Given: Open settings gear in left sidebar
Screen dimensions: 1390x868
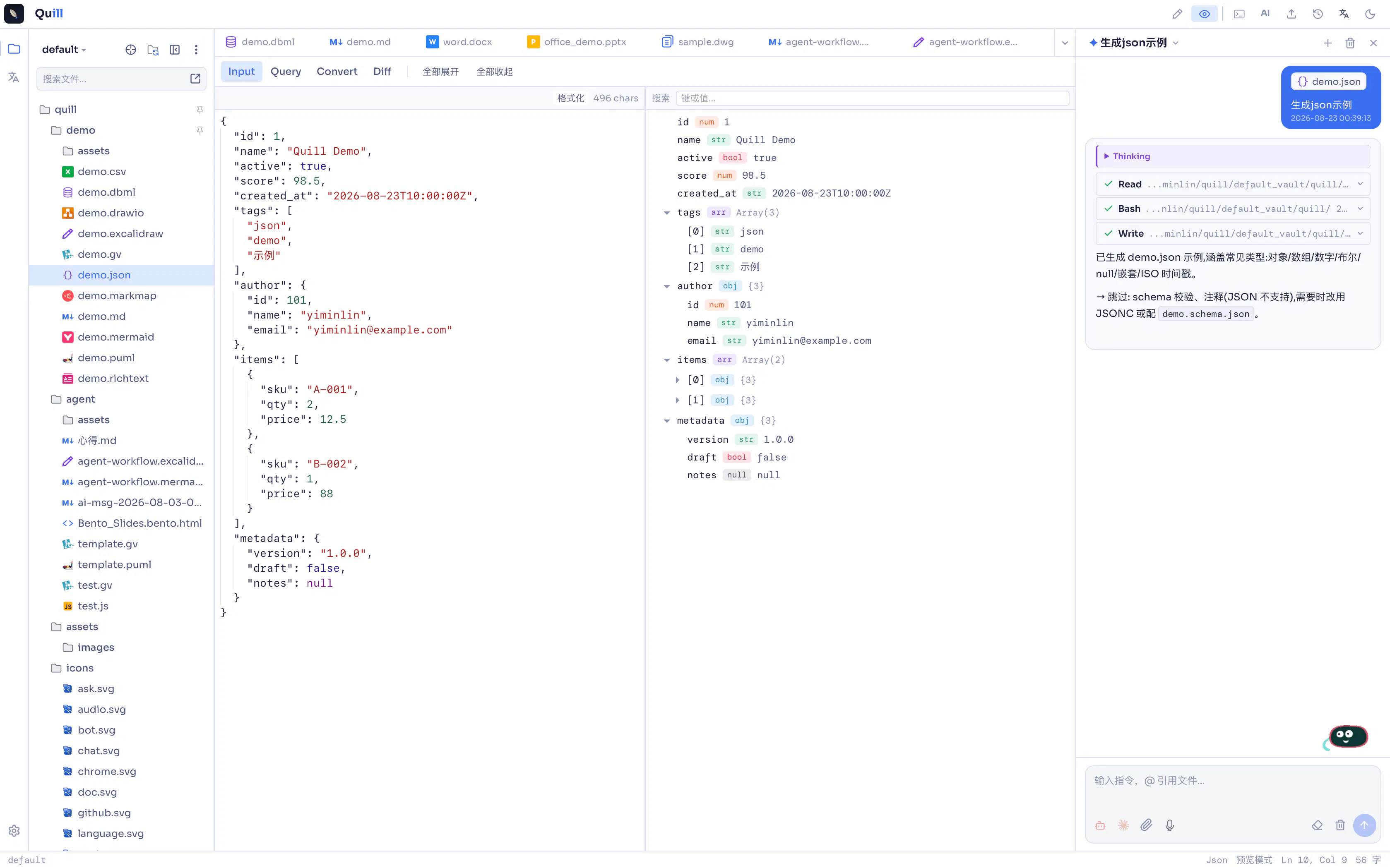Looking at the screenshot, I should (x=14, y=831).
